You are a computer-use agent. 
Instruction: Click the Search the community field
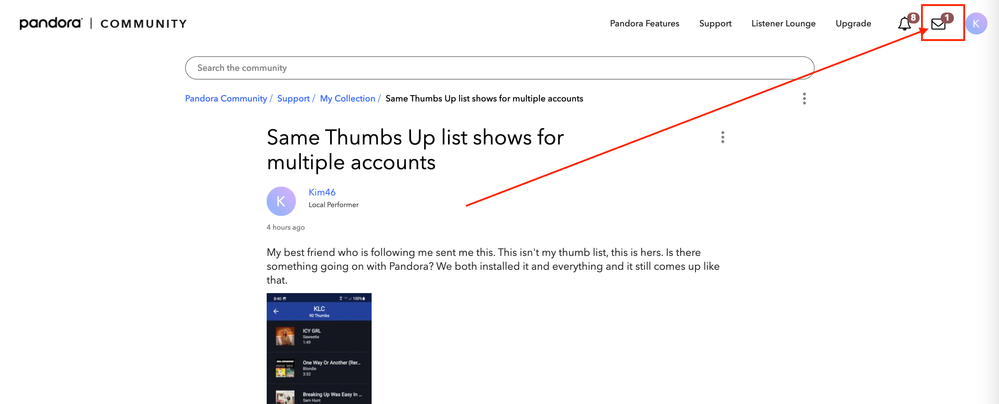click(499, 68)
